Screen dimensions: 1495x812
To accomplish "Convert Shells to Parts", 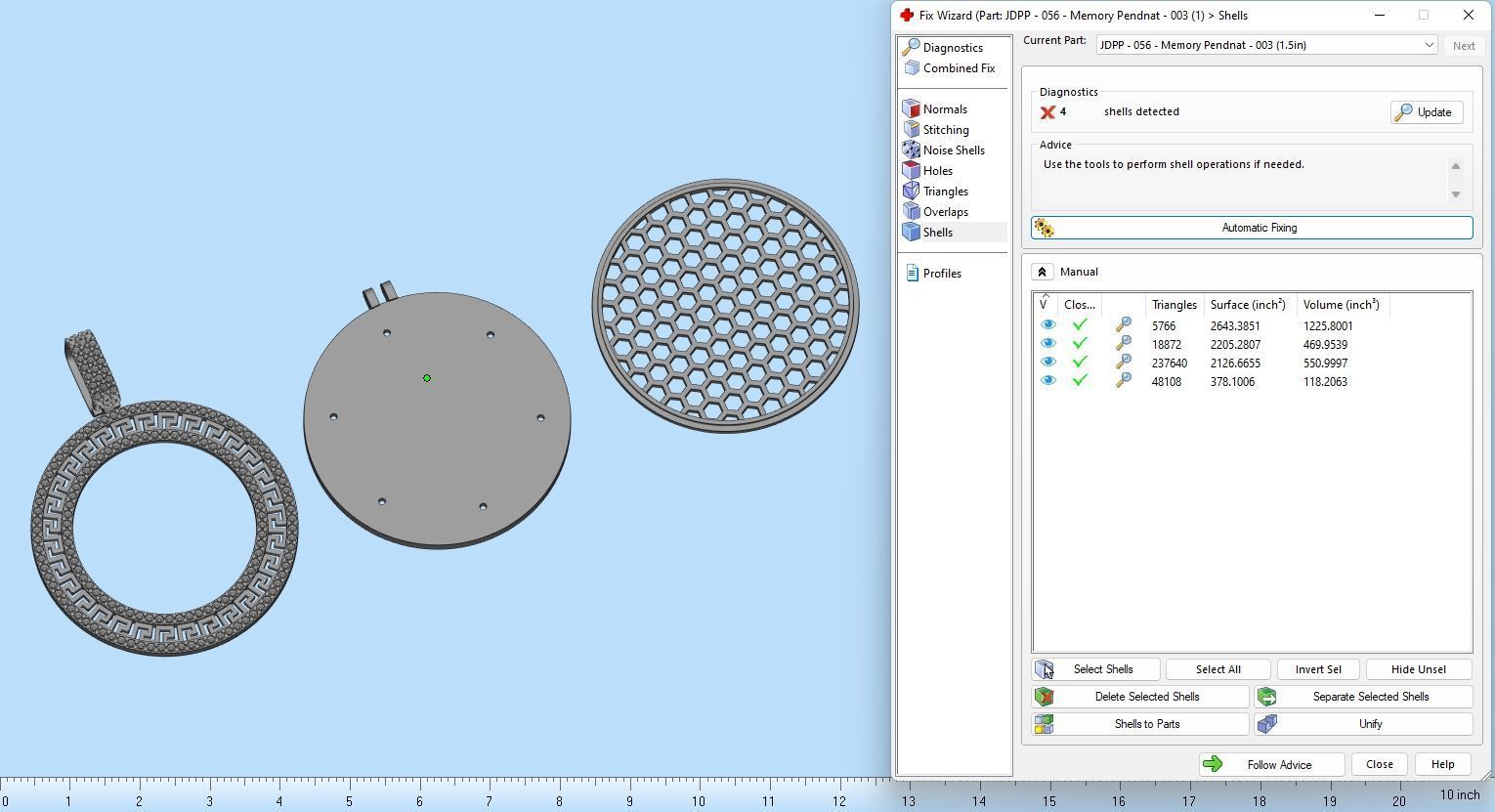I will point(1140,724).
